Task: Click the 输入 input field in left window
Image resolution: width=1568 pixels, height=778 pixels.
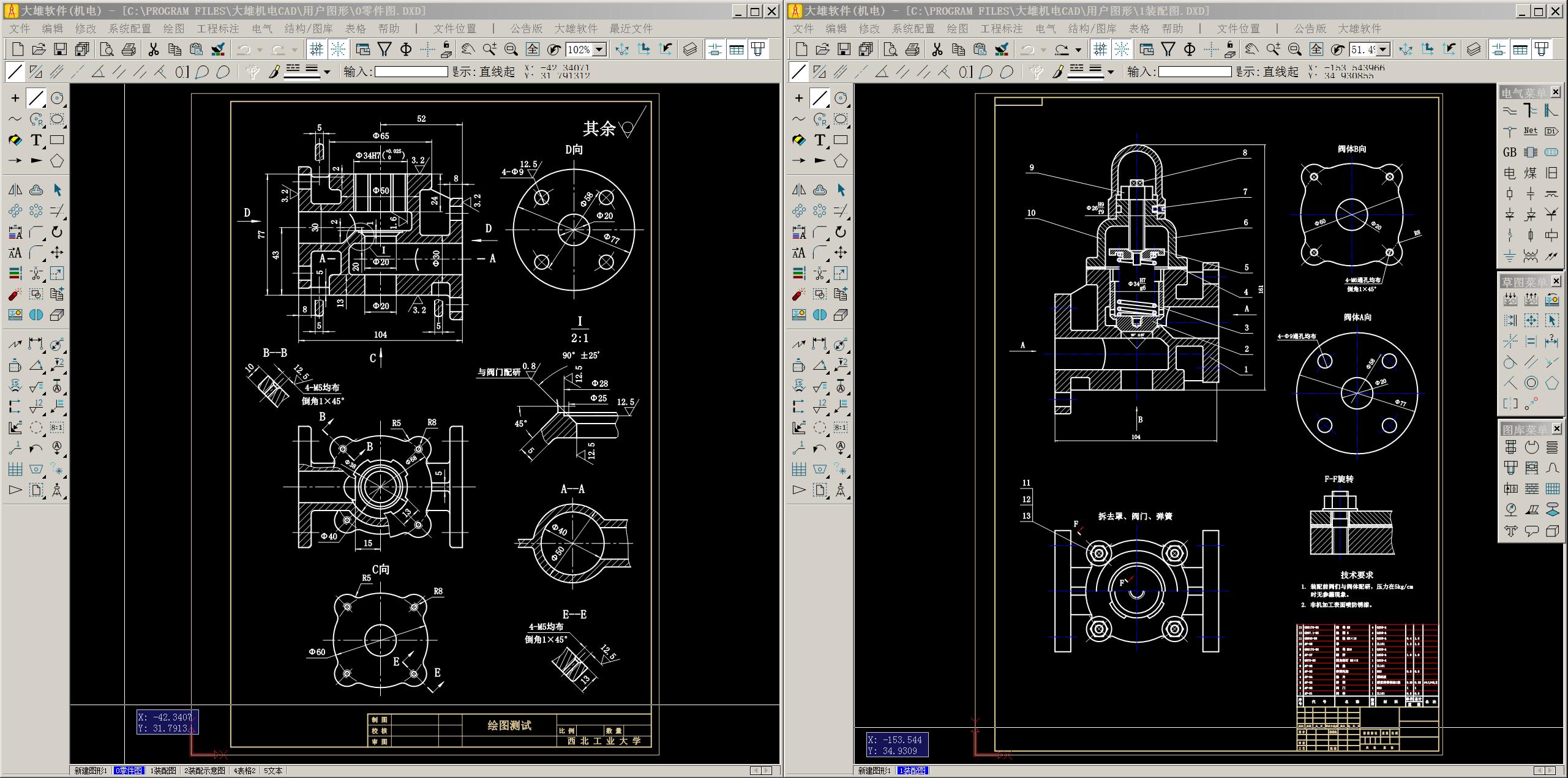Action: click(x=411, y=72)
